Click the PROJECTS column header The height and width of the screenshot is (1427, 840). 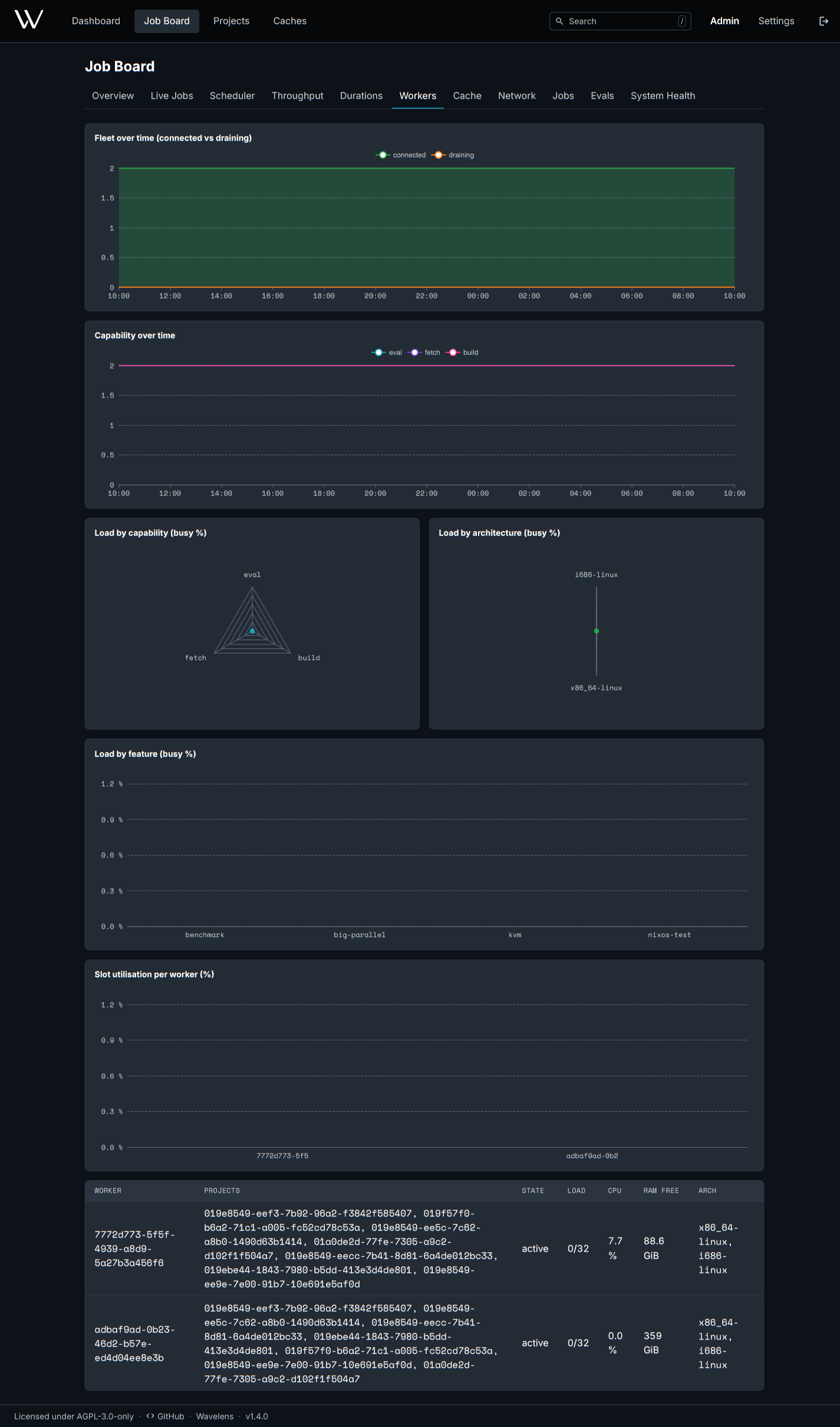222,1191
